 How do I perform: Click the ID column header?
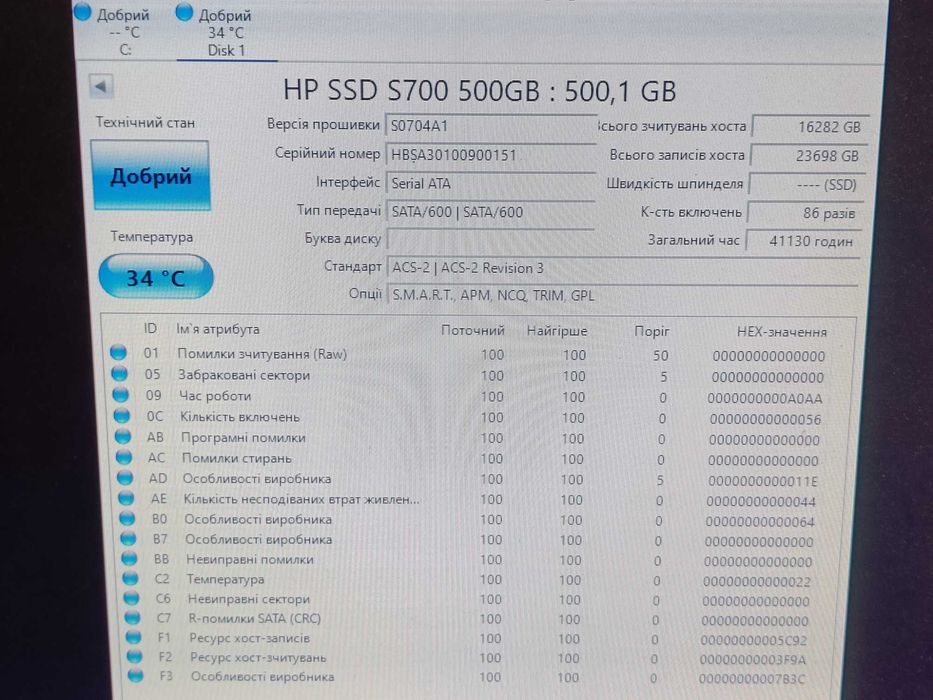150,329
